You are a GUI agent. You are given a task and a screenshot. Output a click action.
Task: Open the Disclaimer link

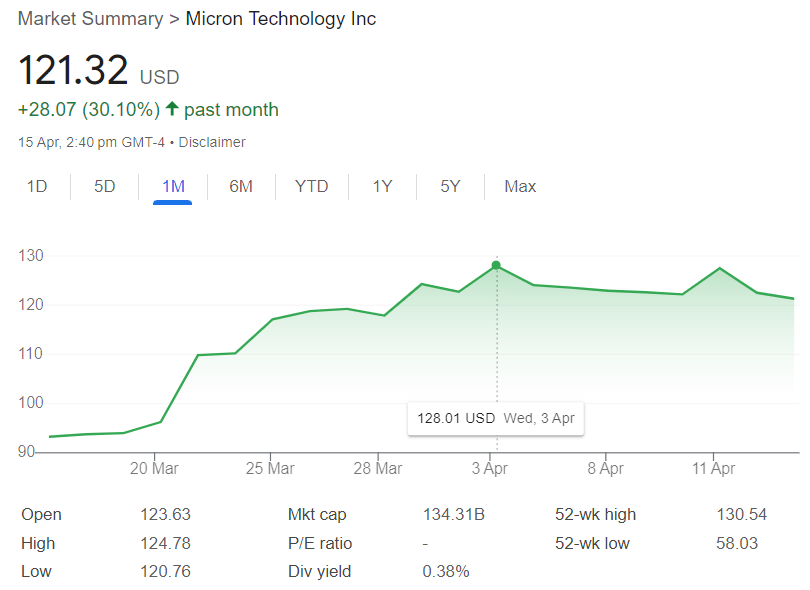[x=212, y=142]
